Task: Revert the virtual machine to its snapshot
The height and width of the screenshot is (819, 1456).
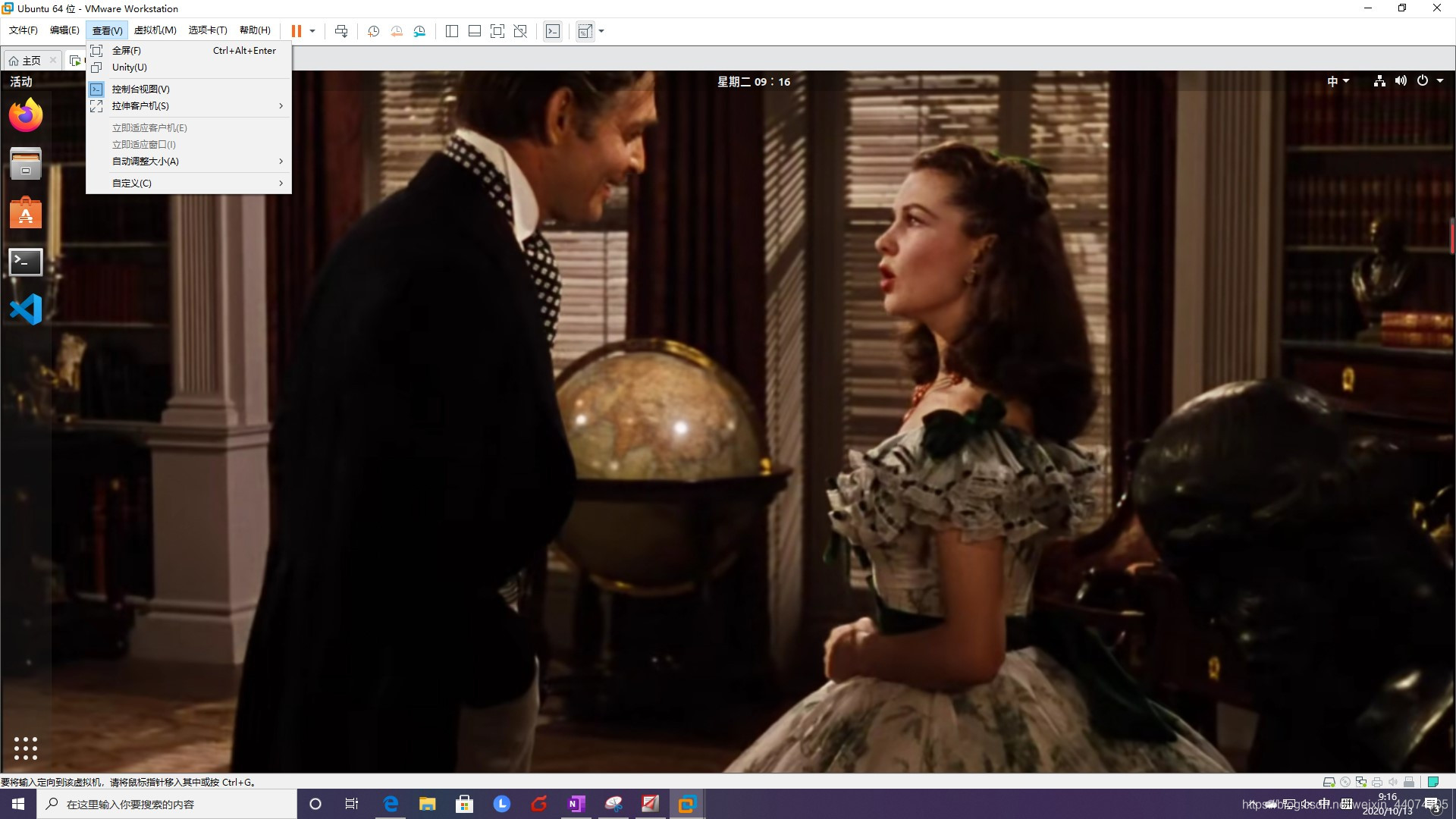Action: [397, 31]
